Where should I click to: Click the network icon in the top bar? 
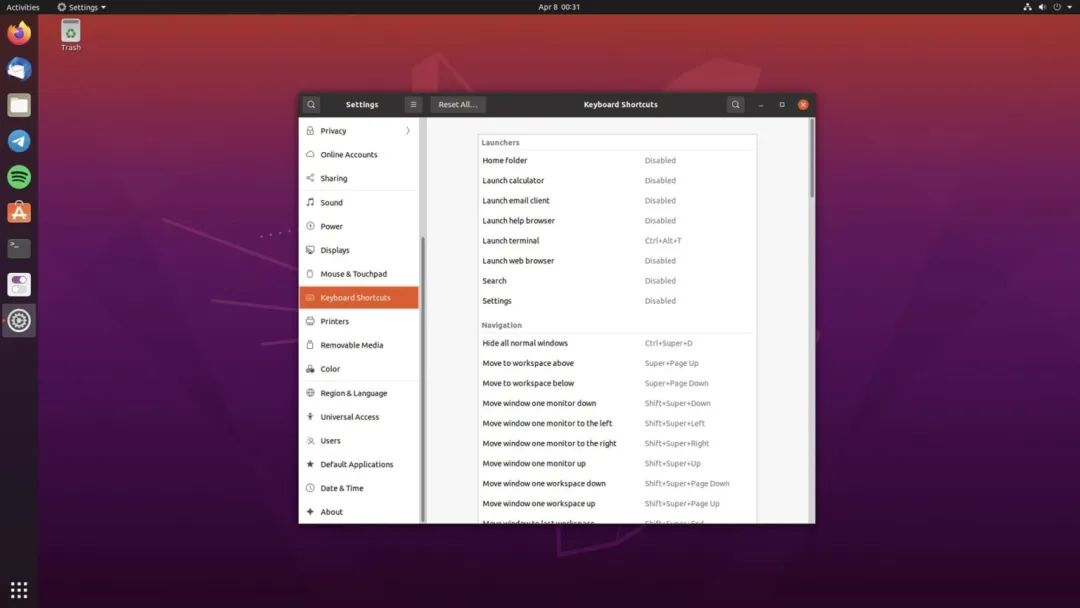coord(1027,7)
